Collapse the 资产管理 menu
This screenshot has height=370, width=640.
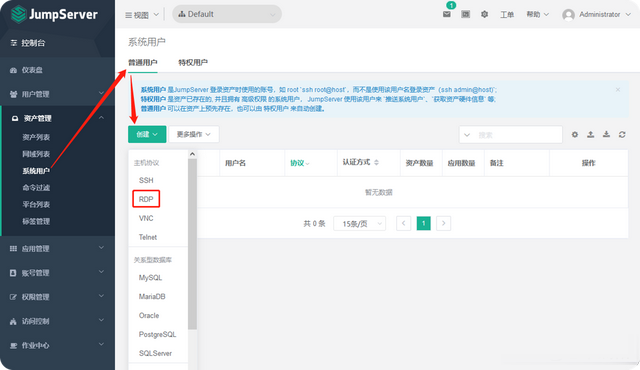click(57, 118)
